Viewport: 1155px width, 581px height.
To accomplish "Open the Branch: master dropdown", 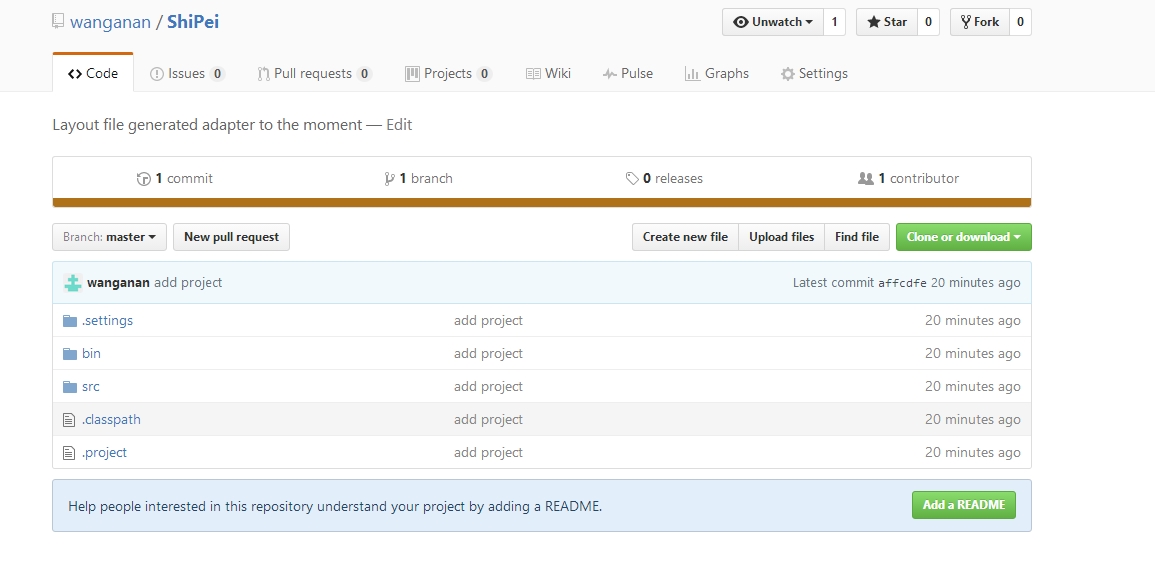I will coord(109,237).
